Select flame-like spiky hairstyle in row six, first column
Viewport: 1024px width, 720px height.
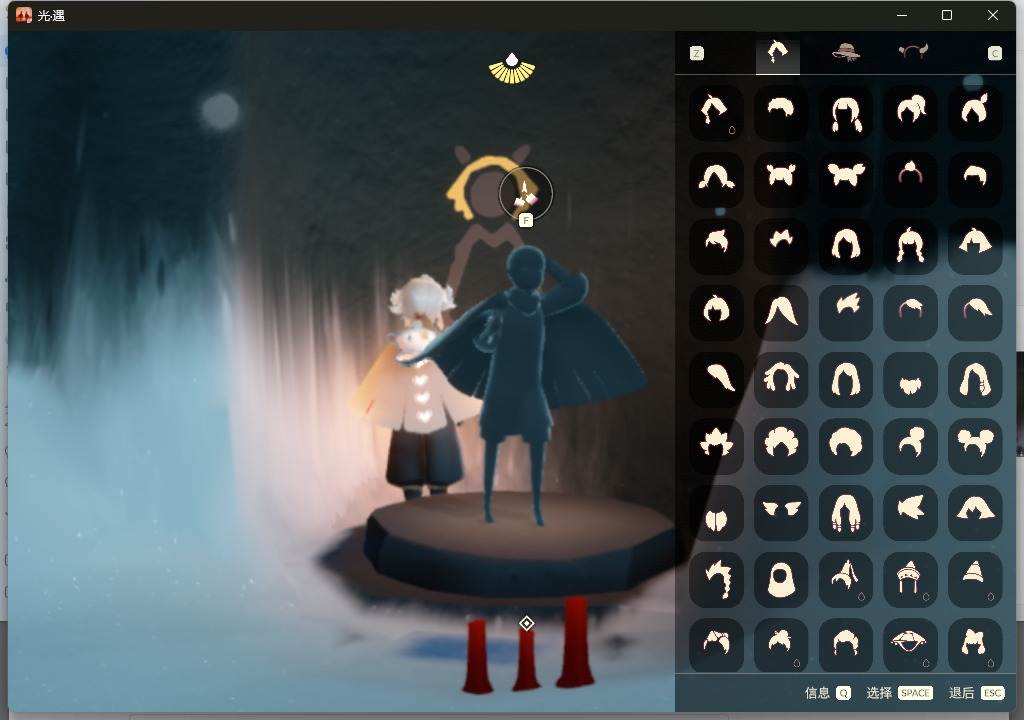click(716, 446)
